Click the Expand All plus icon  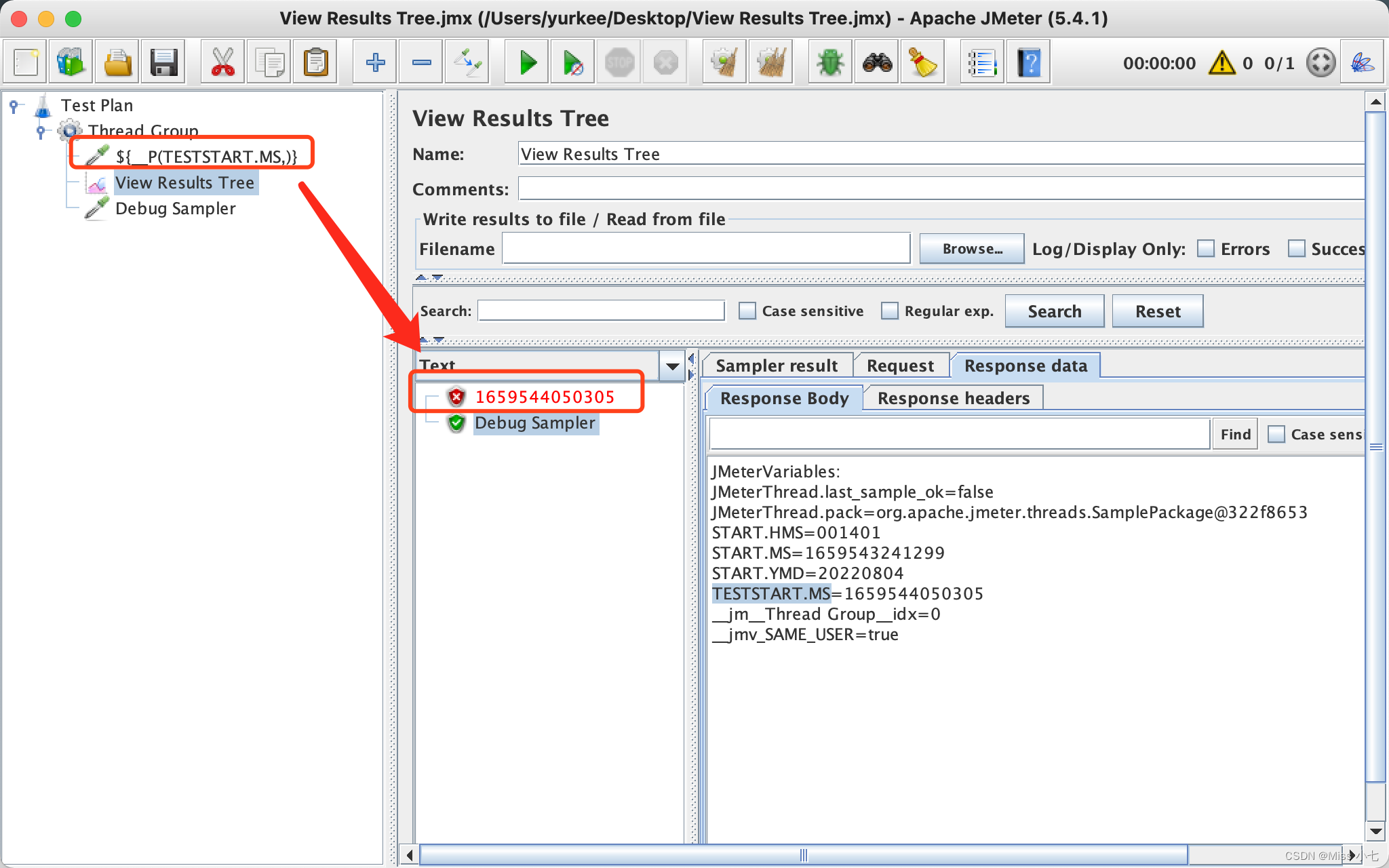coord(375,63)
